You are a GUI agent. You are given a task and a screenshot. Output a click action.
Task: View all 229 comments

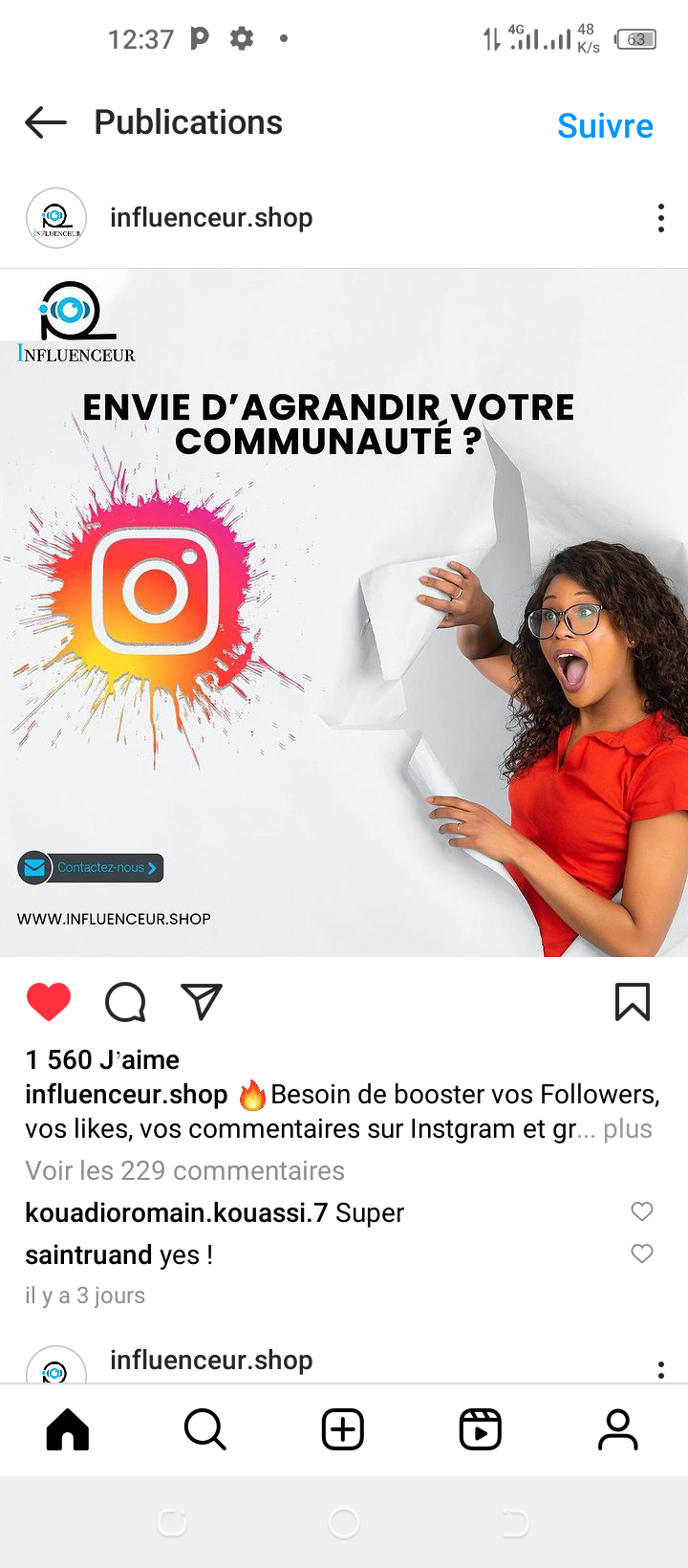click(184, 1170)
